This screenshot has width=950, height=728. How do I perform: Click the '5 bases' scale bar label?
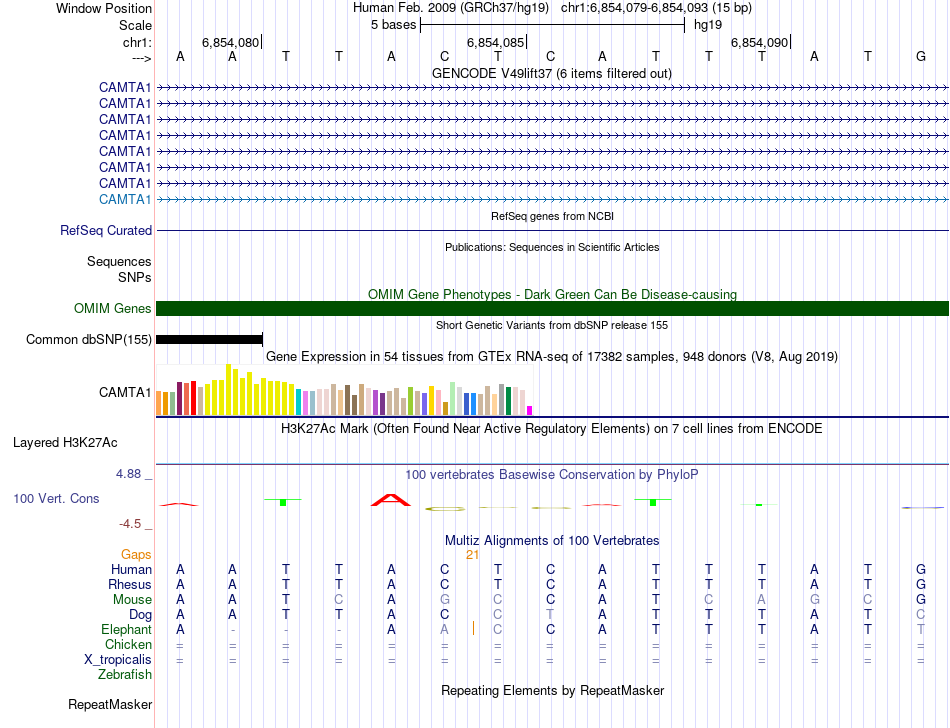(394, 25)
